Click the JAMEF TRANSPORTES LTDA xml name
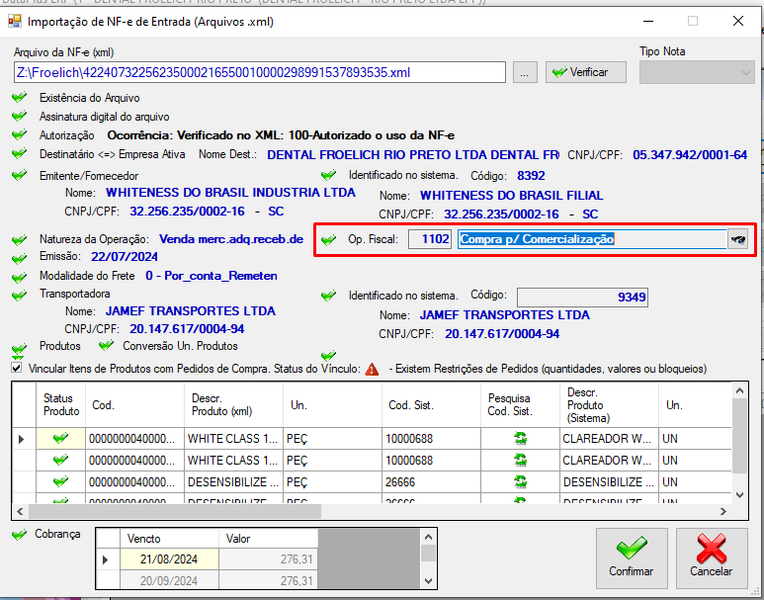Image resolution: width=764 pixels, height=600 pixels. (191, 311)
